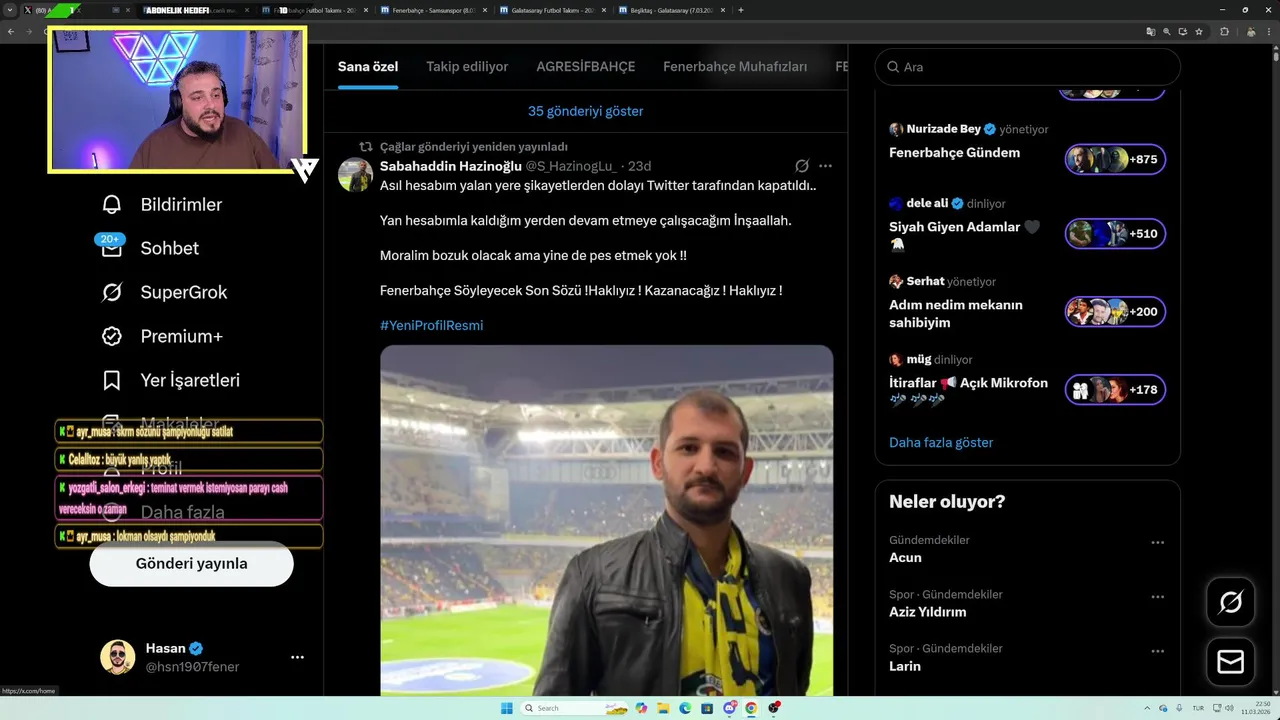This screenshot has width=1280, height=720.
Task: Switch to Takip ediliyor tab
Action: pyautogui.click(x=467, y=67)
